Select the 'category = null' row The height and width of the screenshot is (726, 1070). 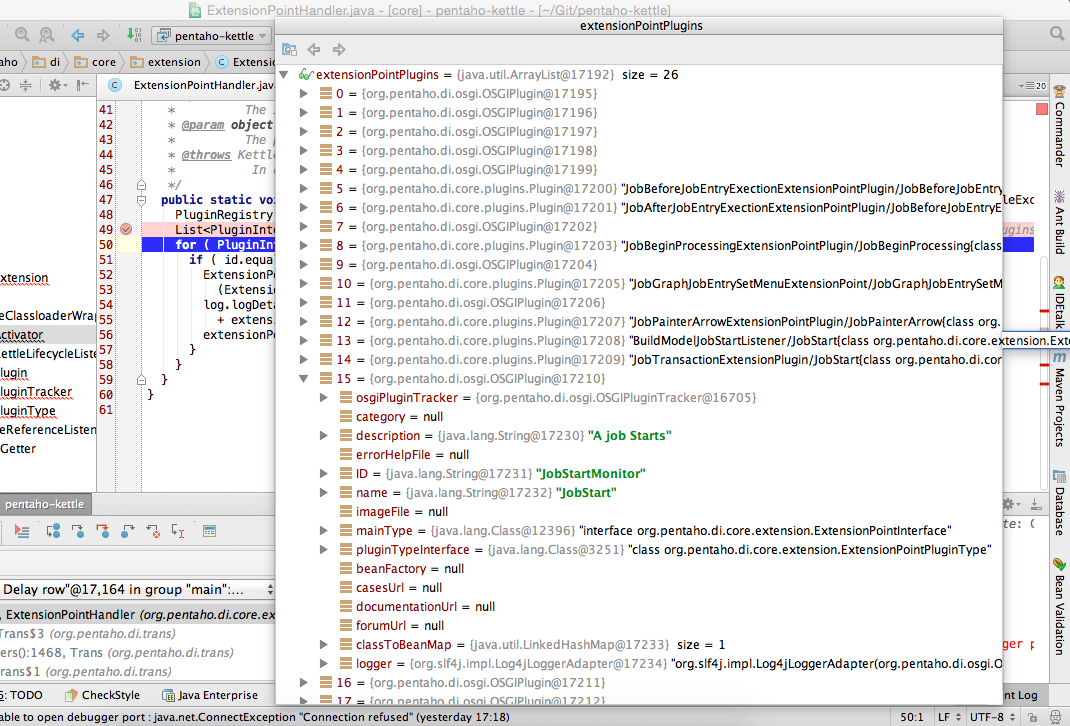[639, 417]
